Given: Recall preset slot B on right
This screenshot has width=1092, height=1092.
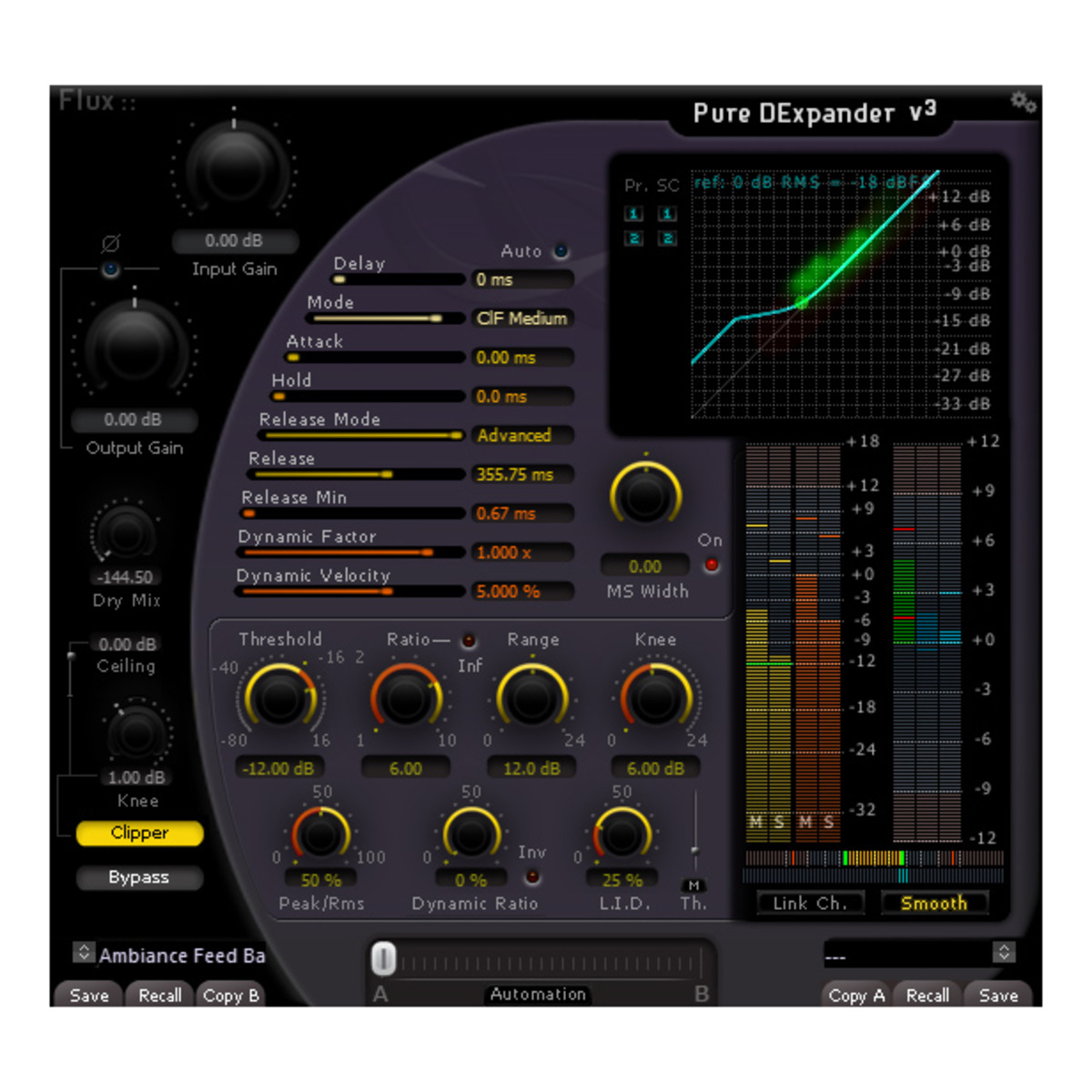Looking at the screenshot, I should pyautogui.click(x=927, y=995).
